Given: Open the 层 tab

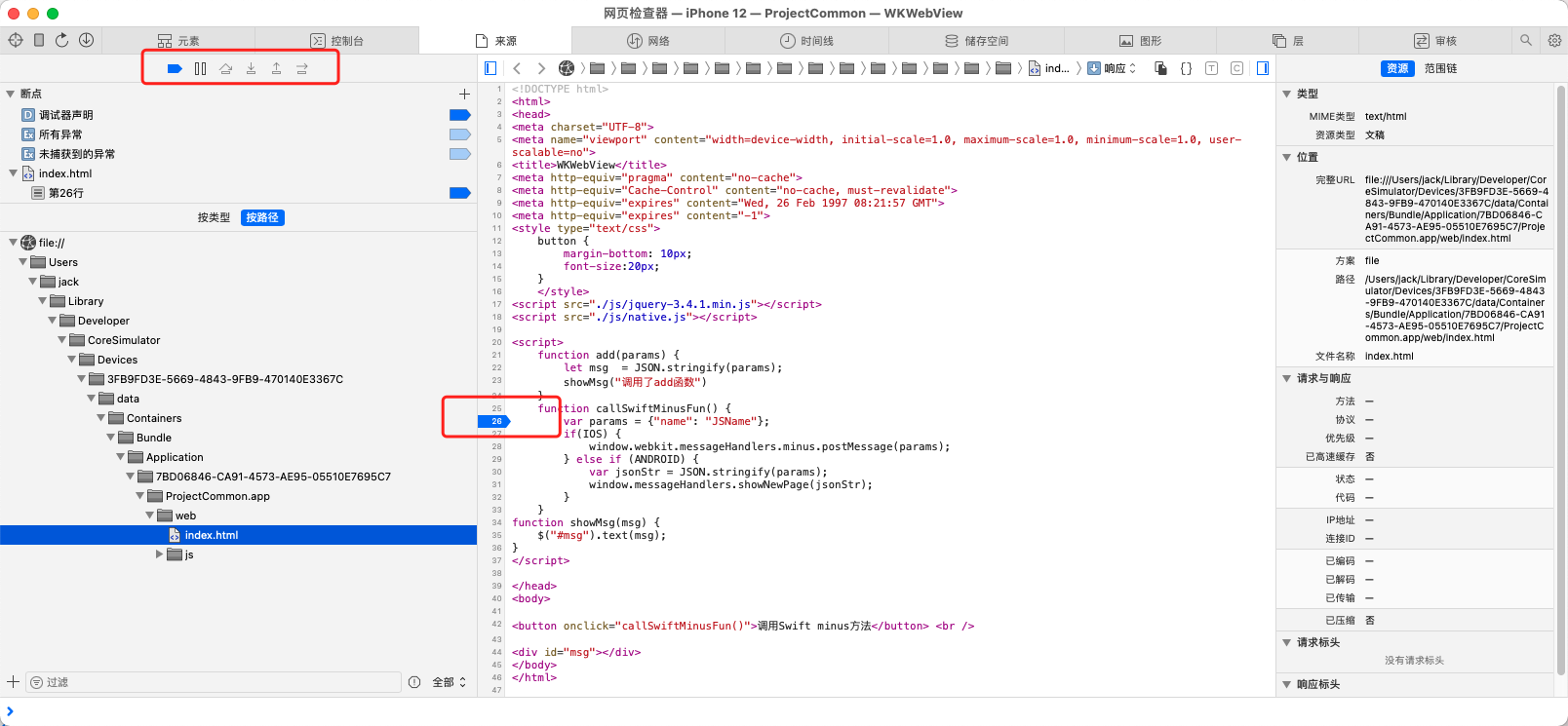Looking at the screenshot, I should (1287, 41).
